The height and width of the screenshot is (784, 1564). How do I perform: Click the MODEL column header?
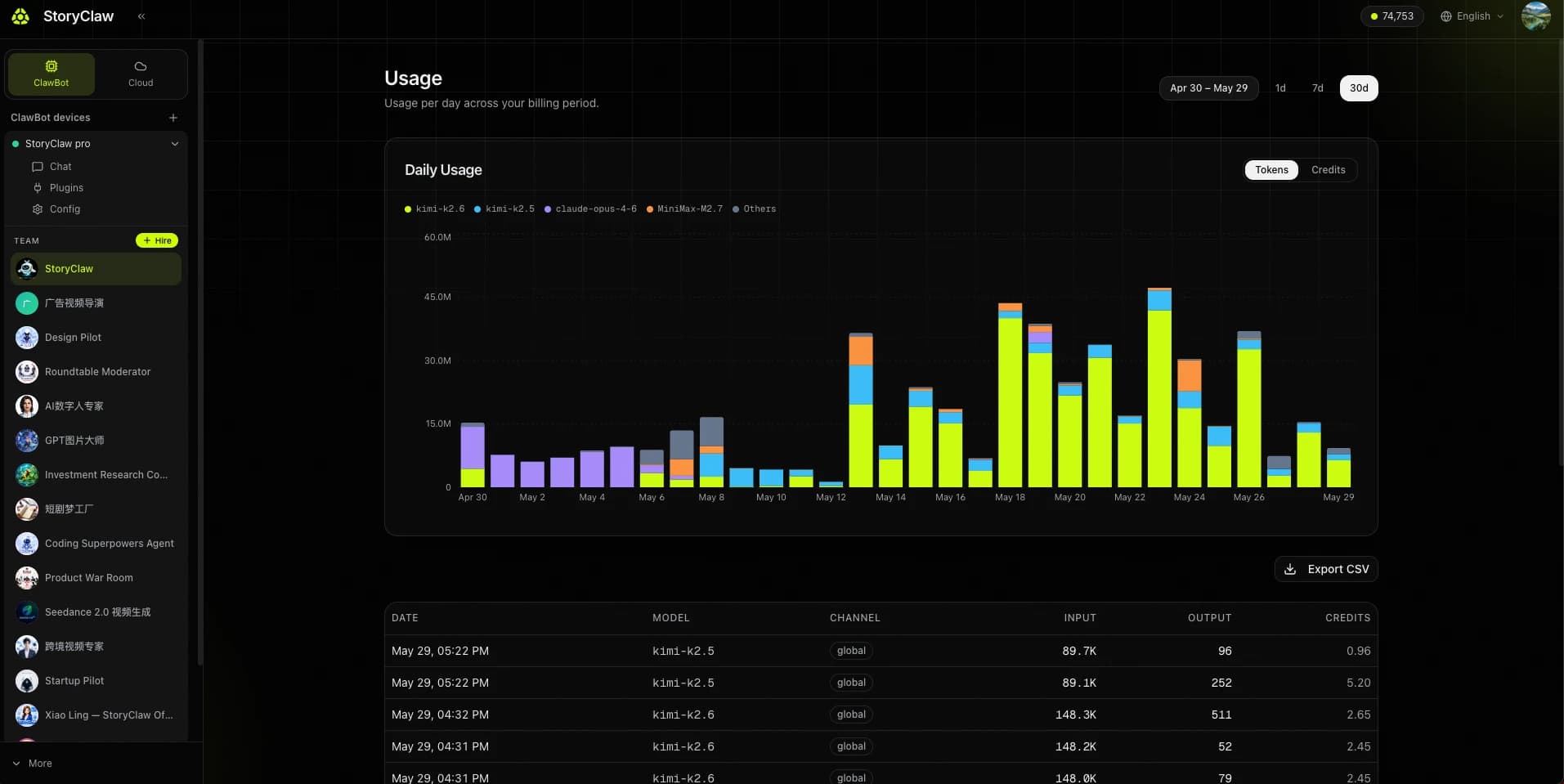click(670, 618)
